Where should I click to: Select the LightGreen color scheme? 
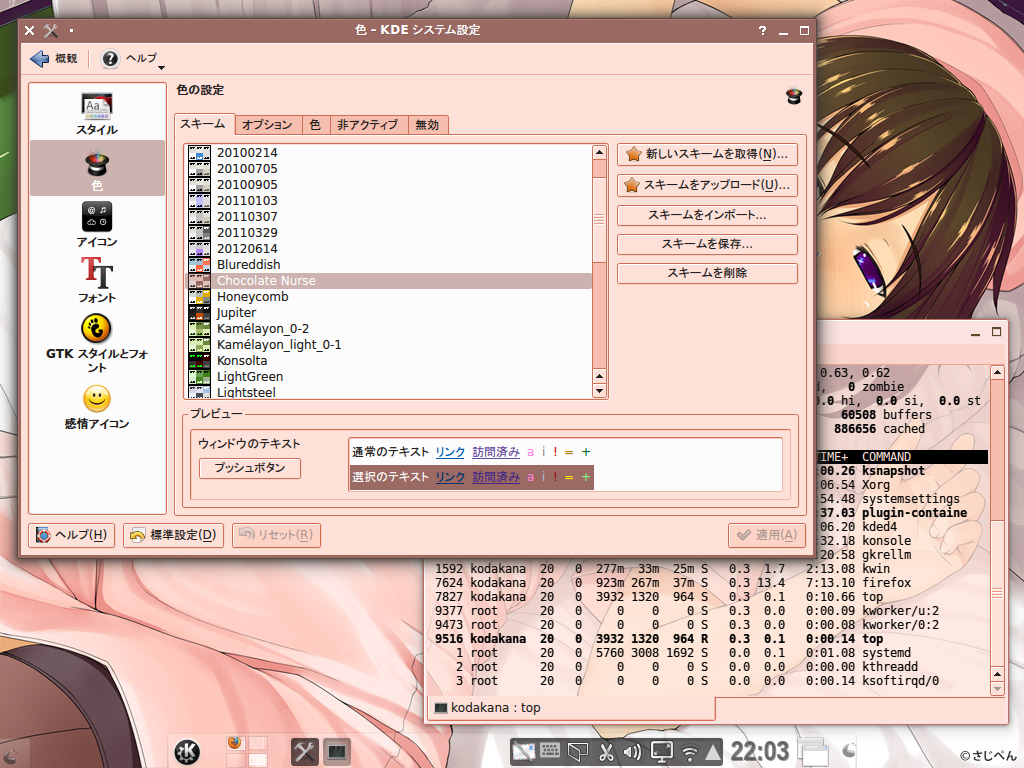[x=389, y=377]
